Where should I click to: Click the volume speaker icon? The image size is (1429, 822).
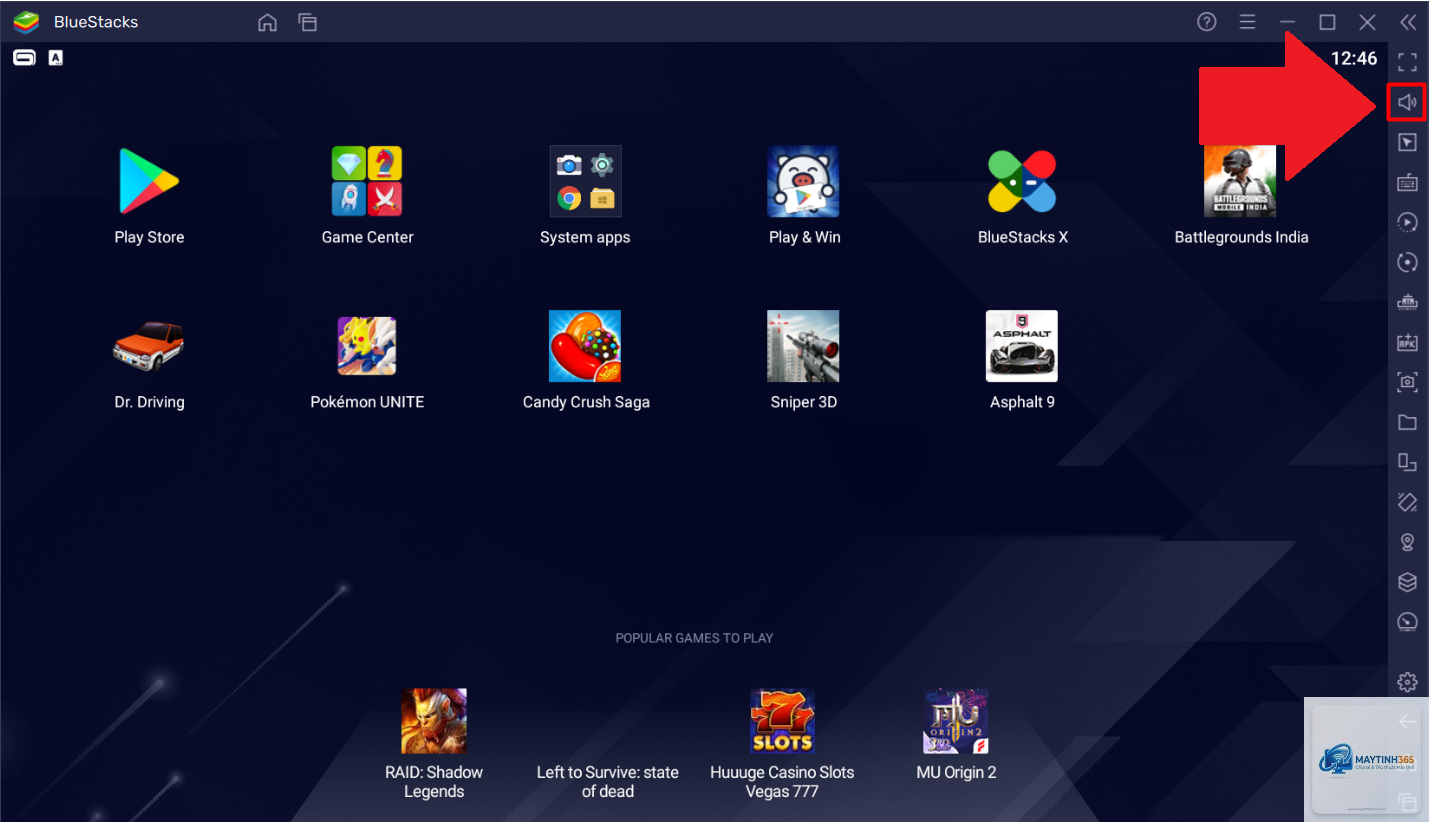pyautogui.click(x=1407, y=102)
